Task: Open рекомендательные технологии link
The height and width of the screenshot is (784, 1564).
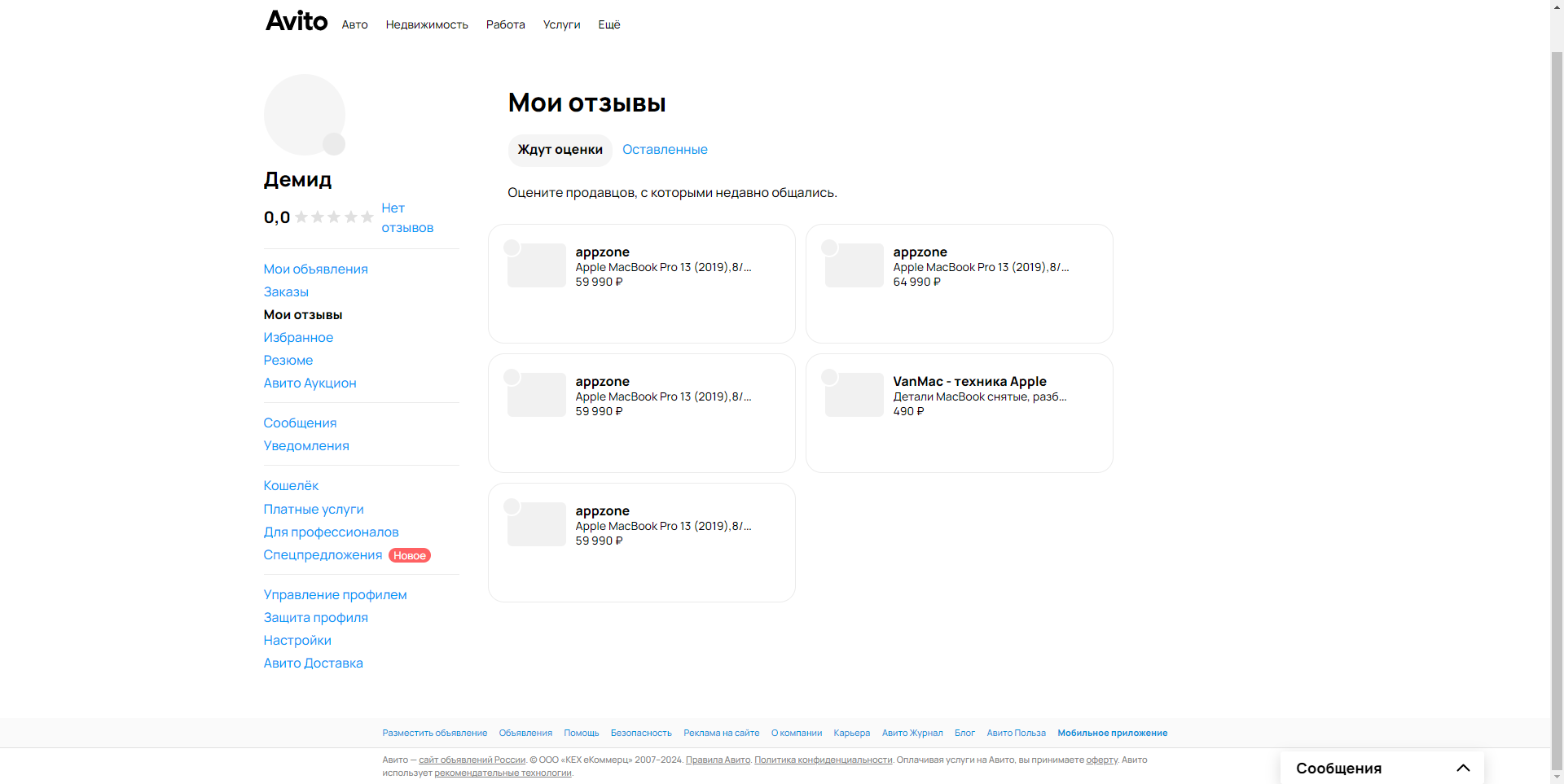Action: pyautogui.click(x=503, y=773)
